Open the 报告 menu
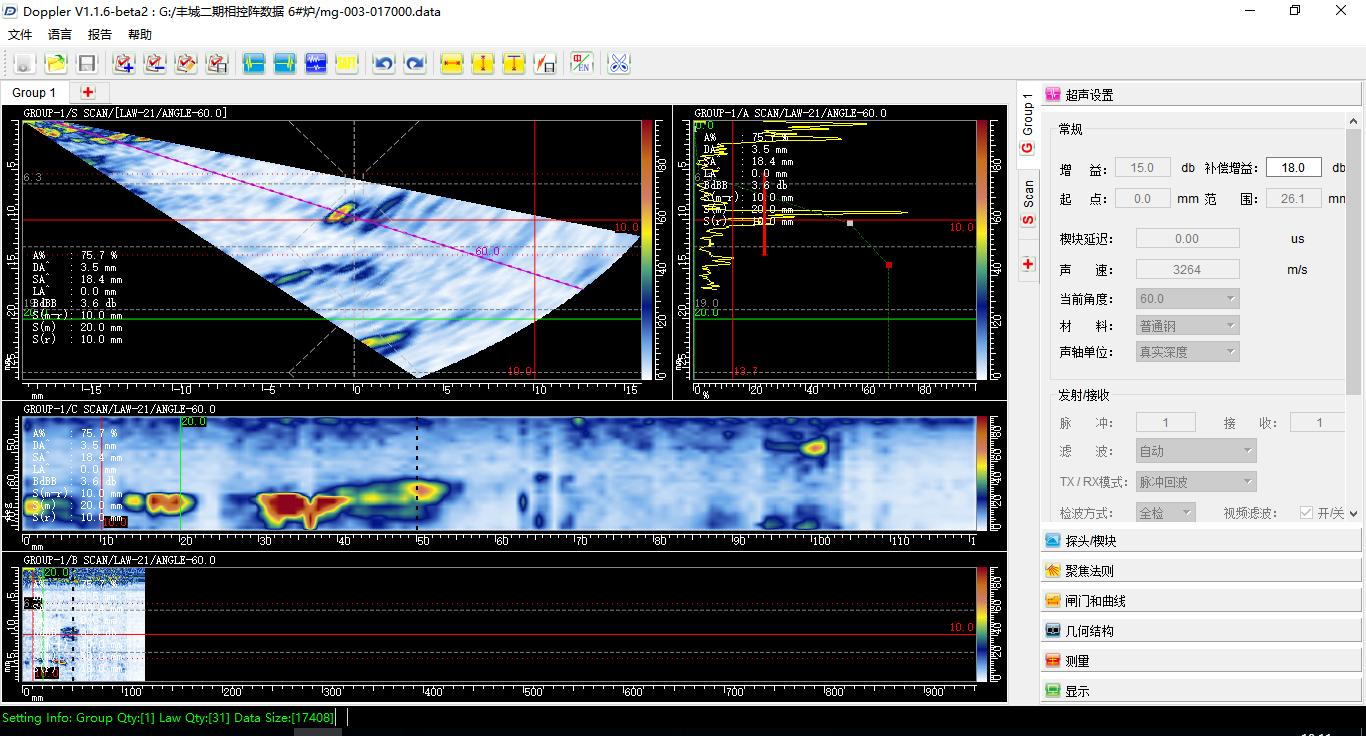Screen dimensions: 1366x736 pyautogui.click(x=100, y=35)
